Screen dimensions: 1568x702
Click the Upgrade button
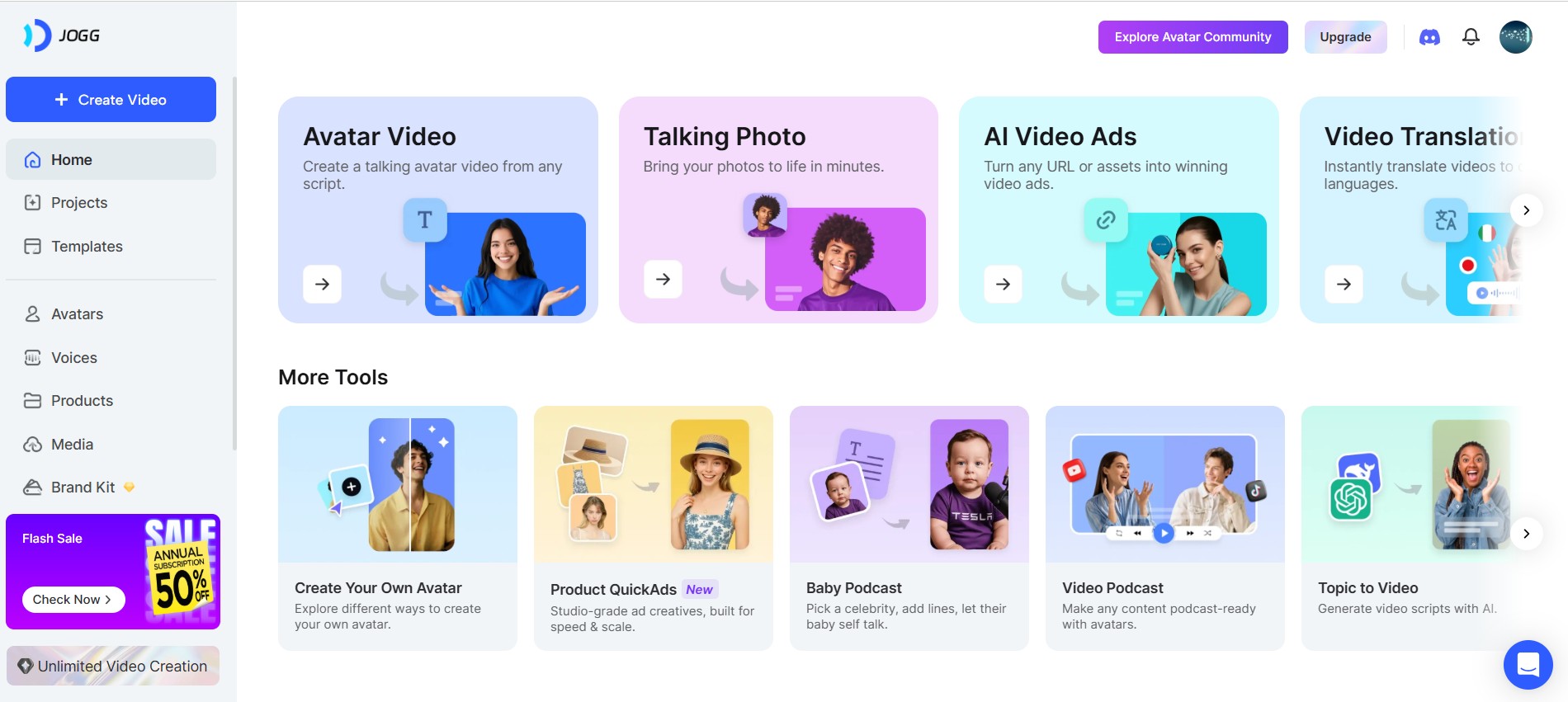[1345, 37]
